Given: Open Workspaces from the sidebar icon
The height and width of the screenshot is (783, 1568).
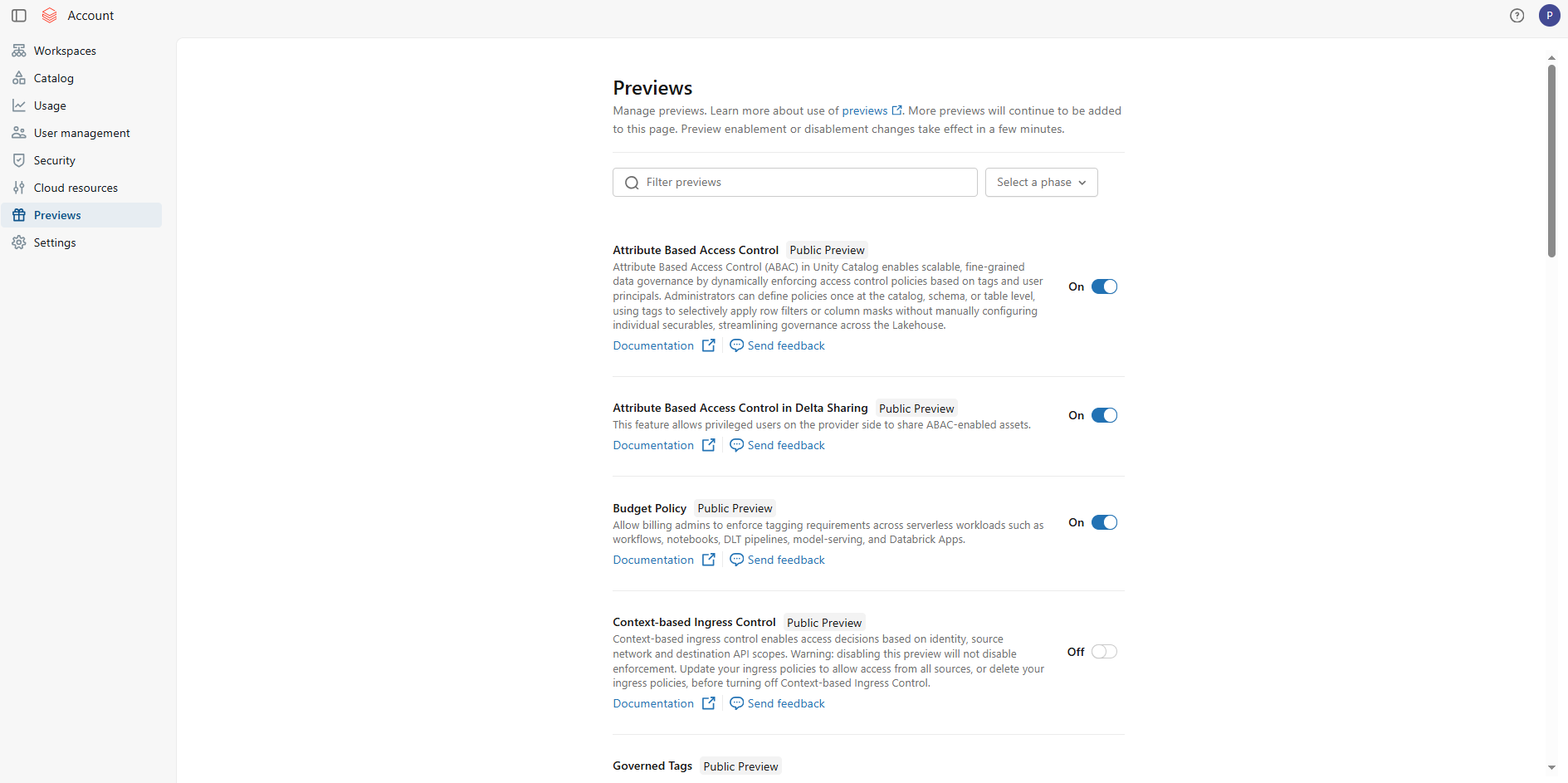Looking at the screenshot, I should coord(18,51).
